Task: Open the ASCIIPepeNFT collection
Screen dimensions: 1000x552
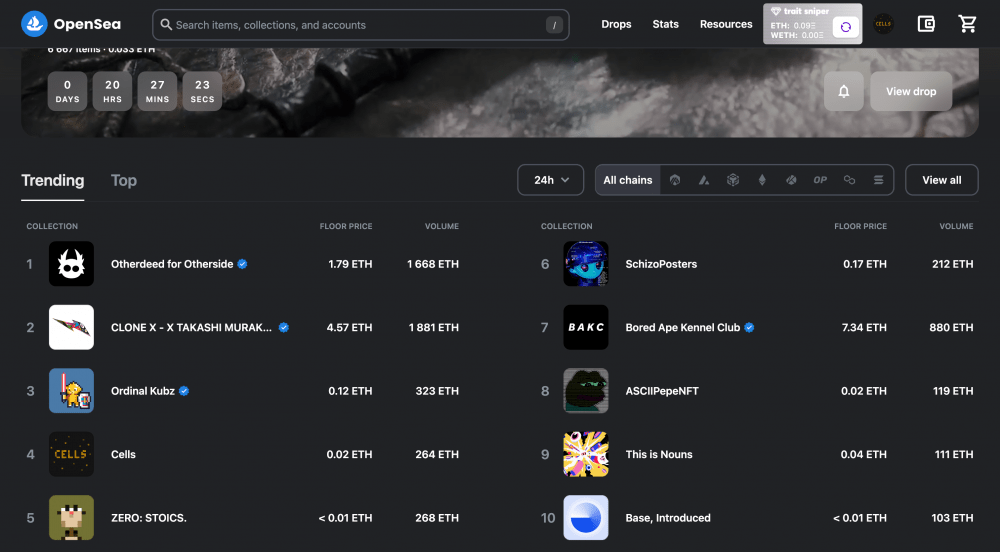Action: click(662, 391)
